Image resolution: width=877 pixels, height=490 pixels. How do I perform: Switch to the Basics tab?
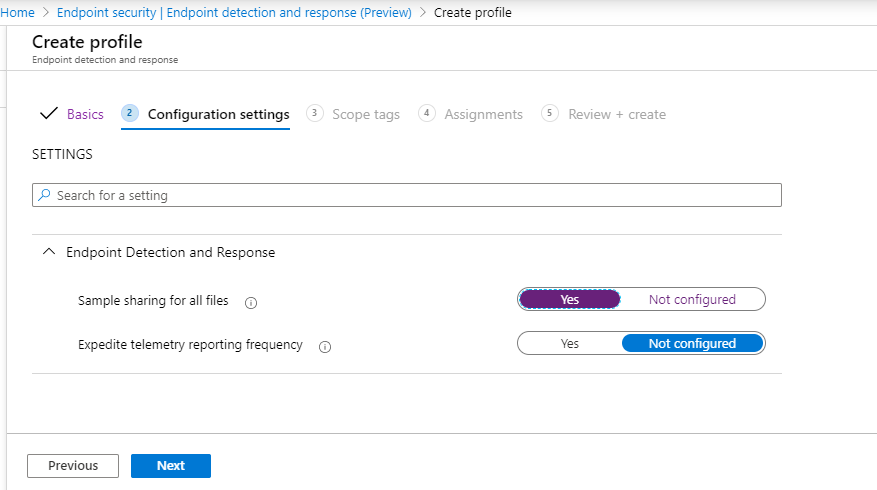85,114
